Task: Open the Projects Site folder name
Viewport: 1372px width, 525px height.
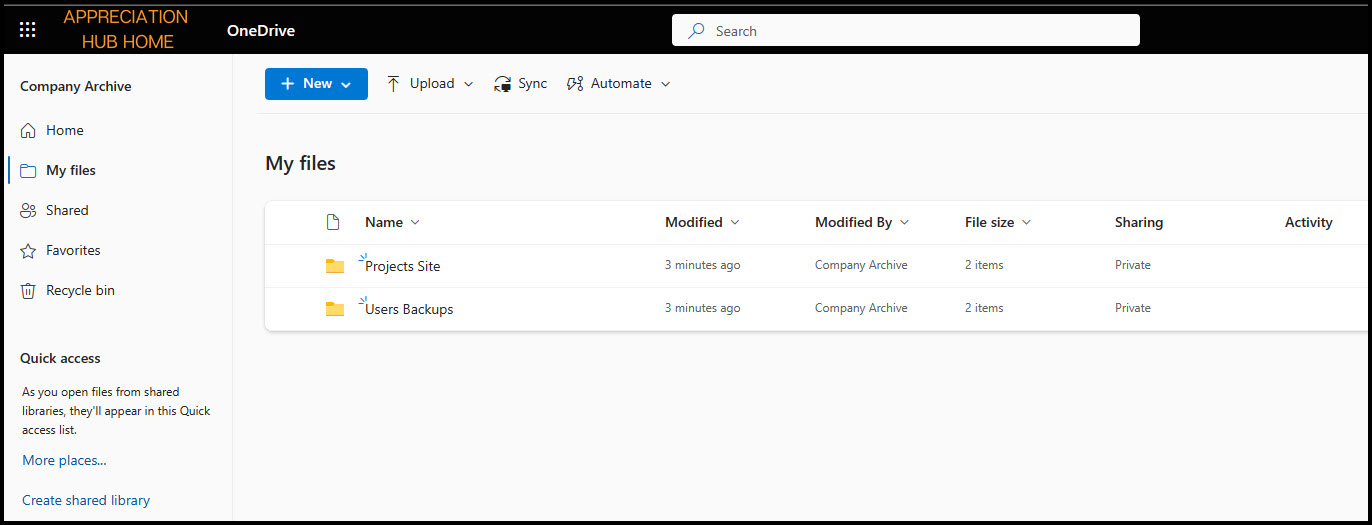Action: pyautogui.click(x=403, y=266)
